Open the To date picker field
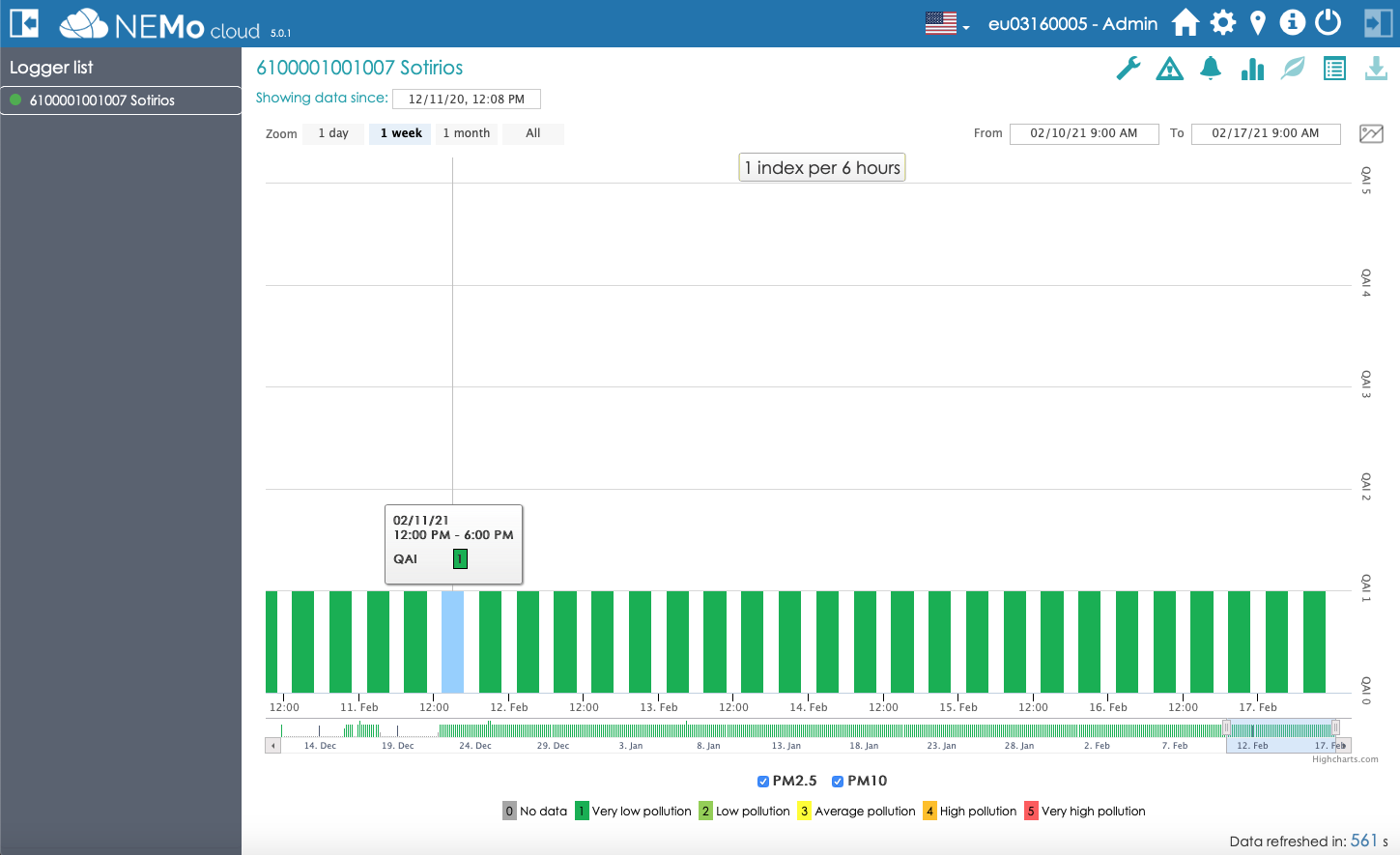Image resolution: width=1400 pixels, height=855 pixels. point(1265,133)
